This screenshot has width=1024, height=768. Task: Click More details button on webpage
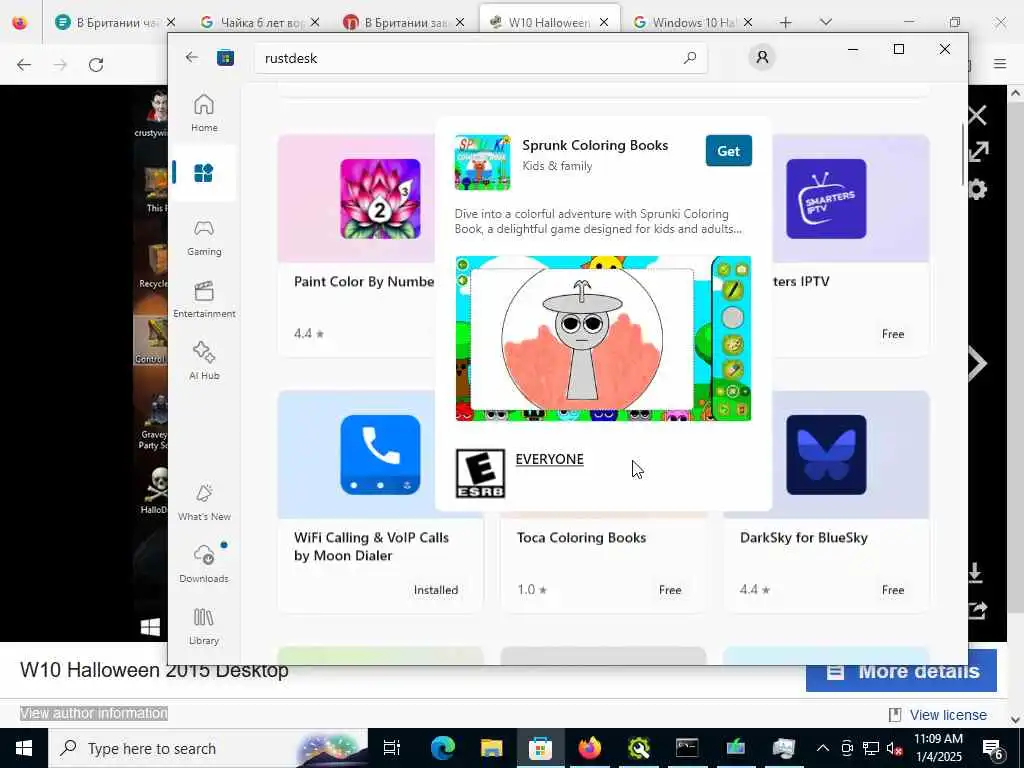click(x=901, y=671)
